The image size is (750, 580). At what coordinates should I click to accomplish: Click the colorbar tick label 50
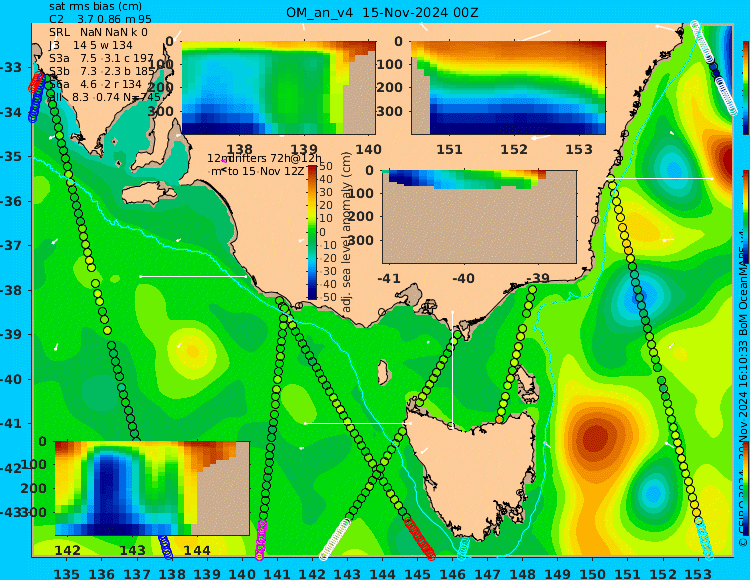click(326, 166)
